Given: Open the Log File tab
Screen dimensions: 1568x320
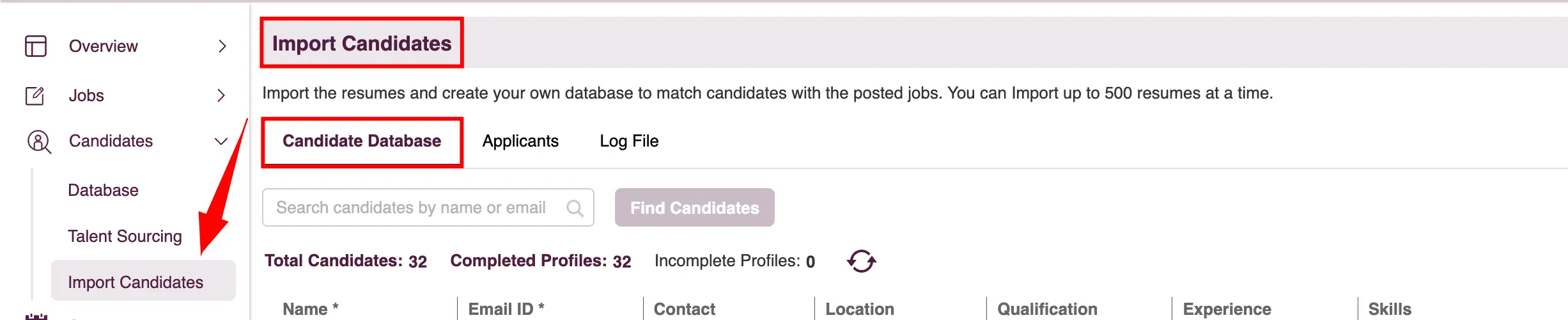Looking at the screenshot, I should pos(629,141).
